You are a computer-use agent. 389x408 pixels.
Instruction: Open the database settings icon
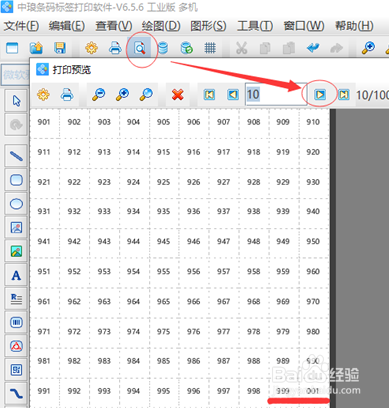click(x=163, y=48)
